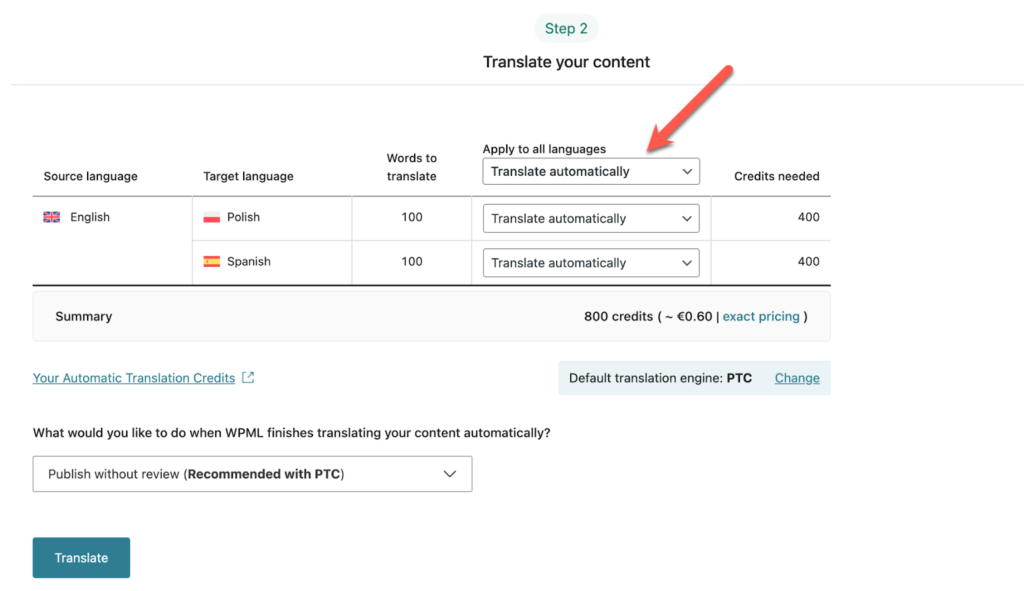Click Change to switch translation engine
The image size is (1024, 591).
(x=797, y=378)
